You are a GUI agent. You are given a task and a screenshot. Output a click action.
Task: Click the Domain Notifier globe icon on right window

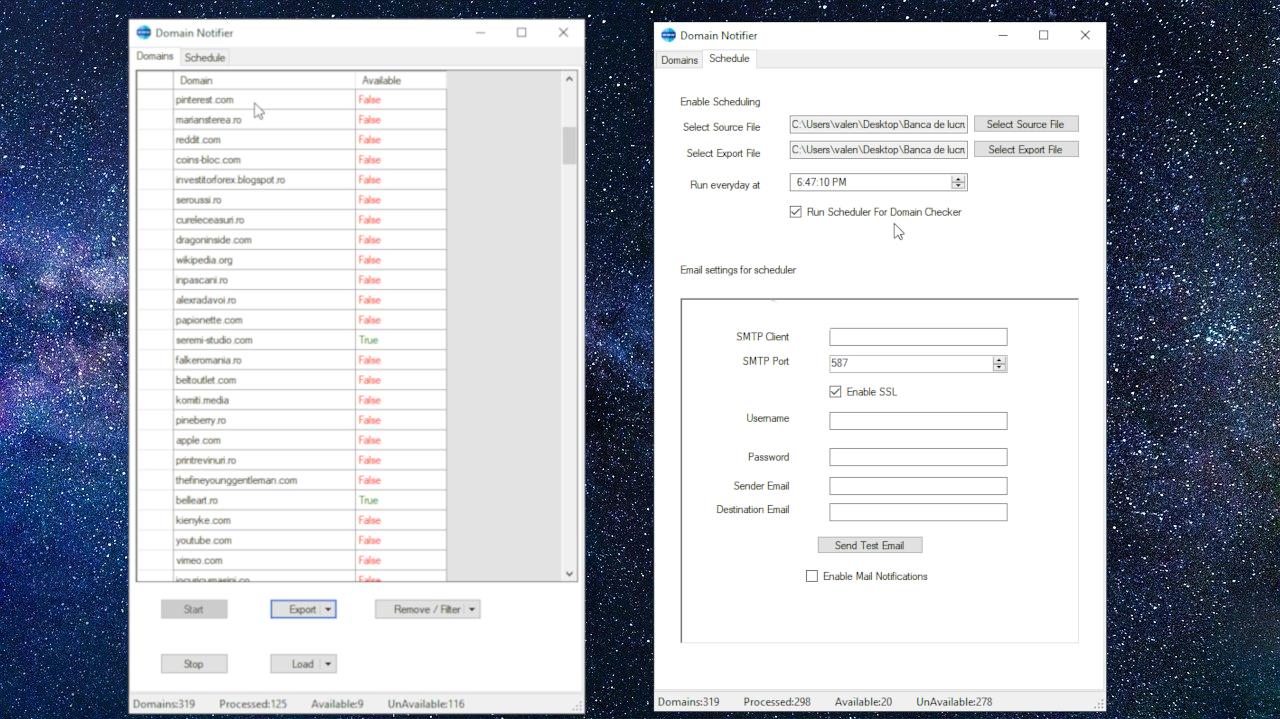click(667, 34)
